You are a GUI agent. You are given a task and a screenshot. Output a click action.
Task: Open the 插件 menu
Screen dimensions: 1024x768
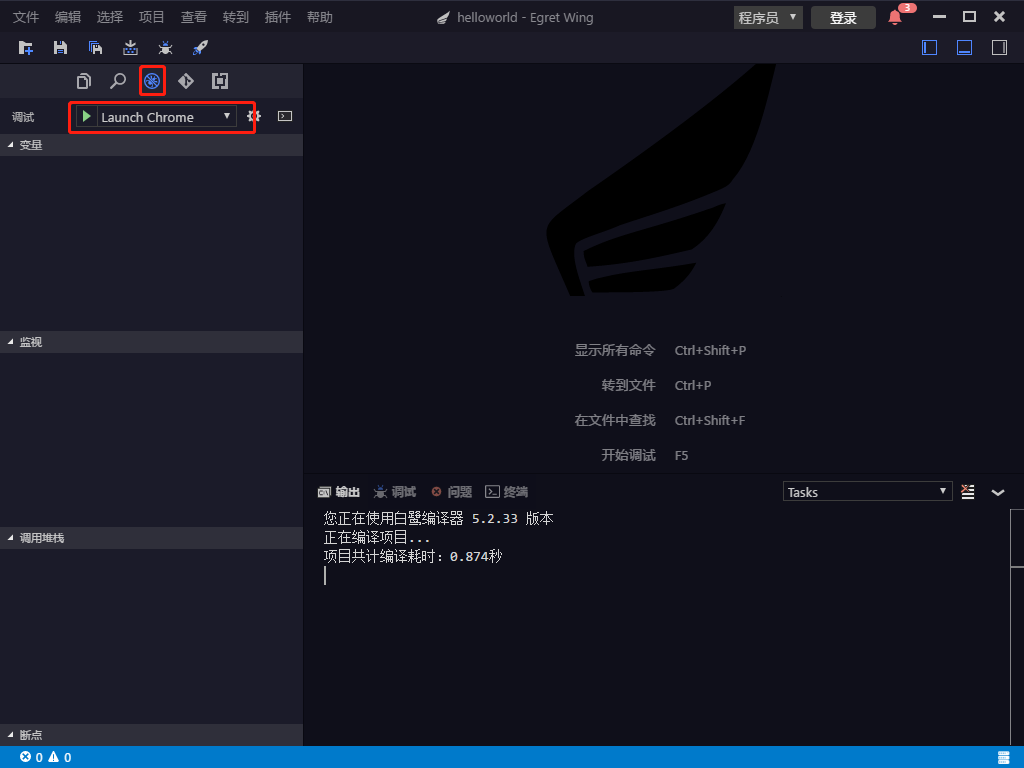278,18
